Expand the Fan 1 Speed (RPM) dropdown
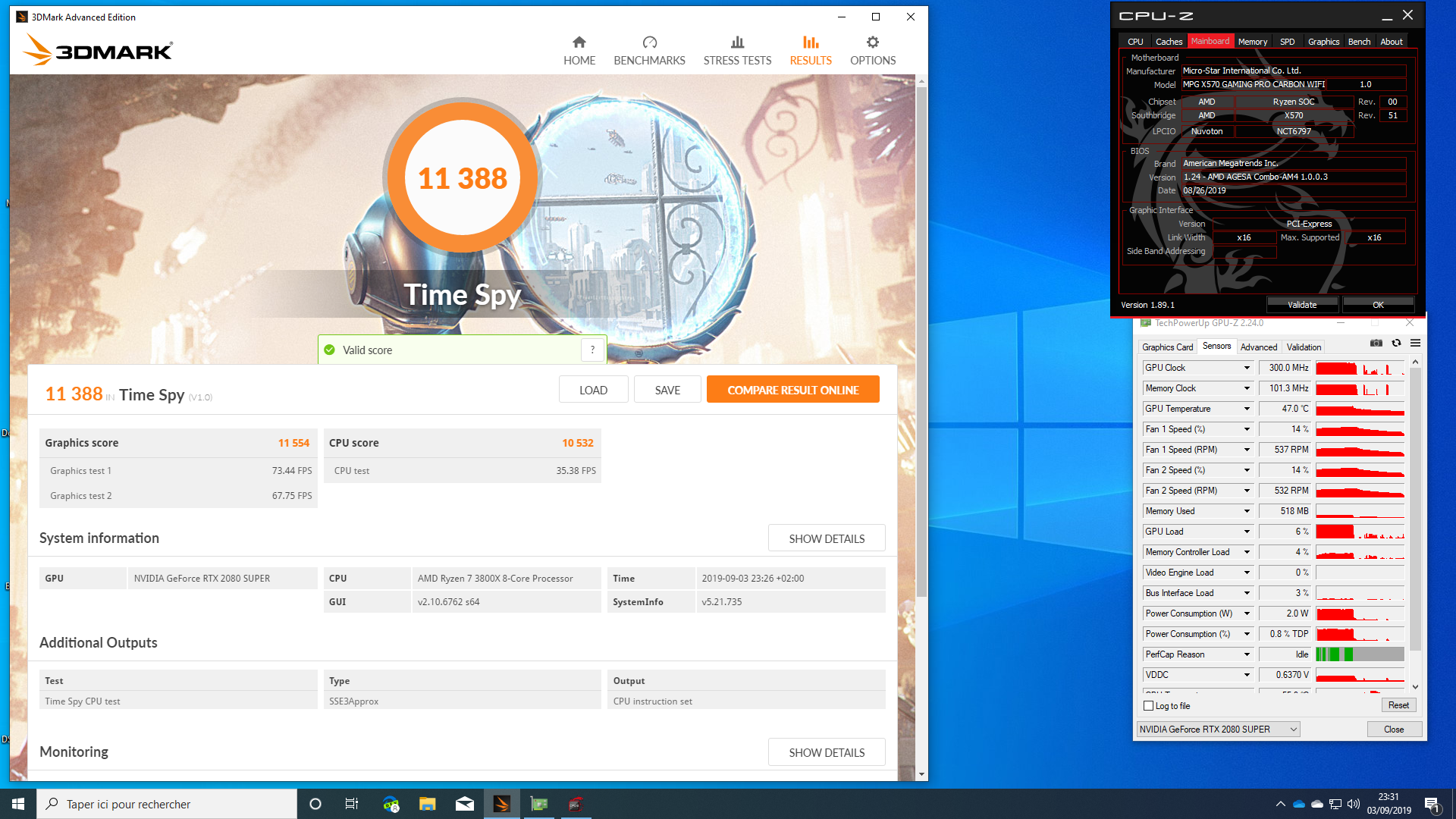 [x=1247, y=450]
